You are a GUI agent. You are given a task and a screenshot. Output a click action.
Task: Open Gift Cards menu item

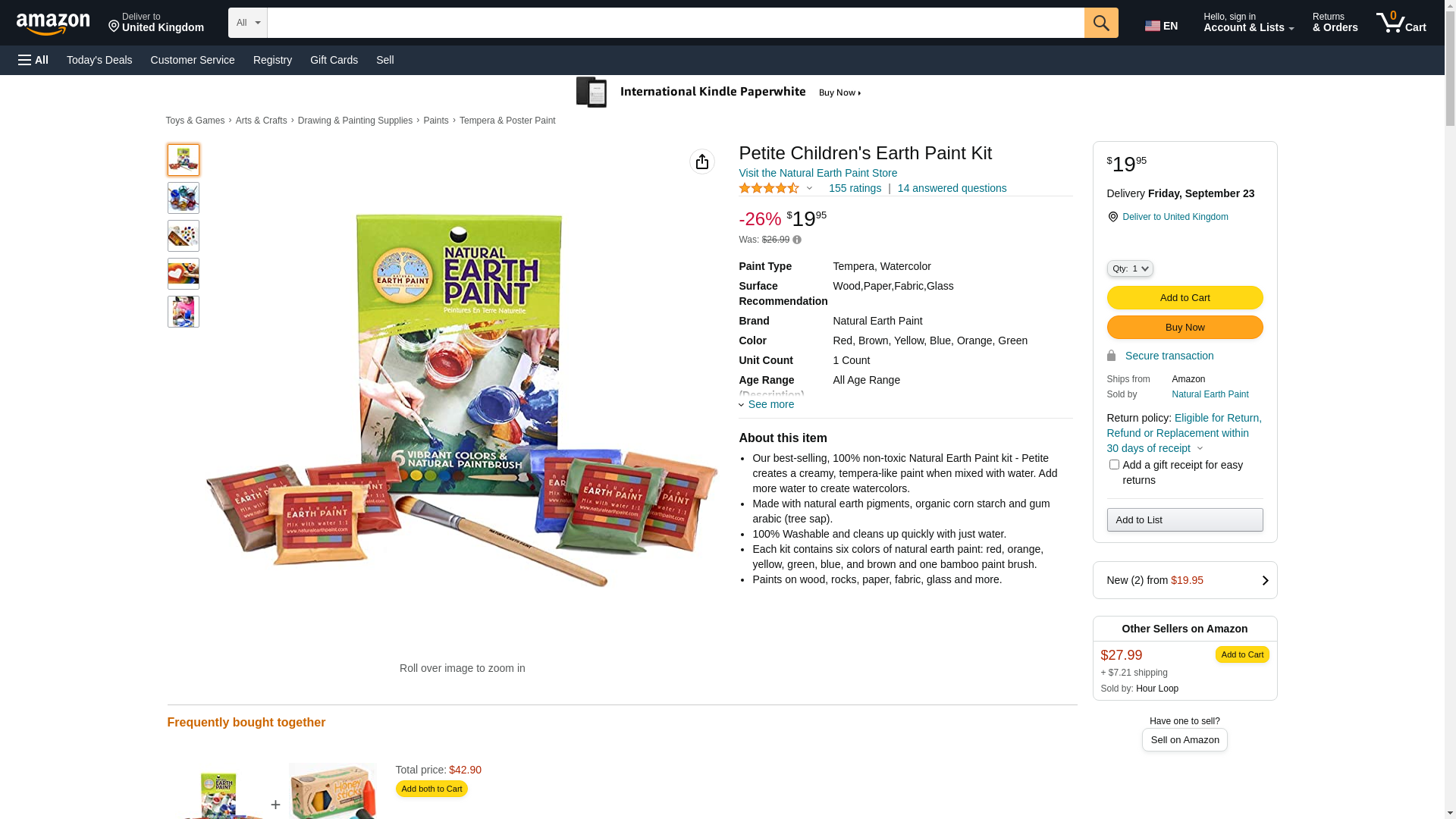[334, 60]
